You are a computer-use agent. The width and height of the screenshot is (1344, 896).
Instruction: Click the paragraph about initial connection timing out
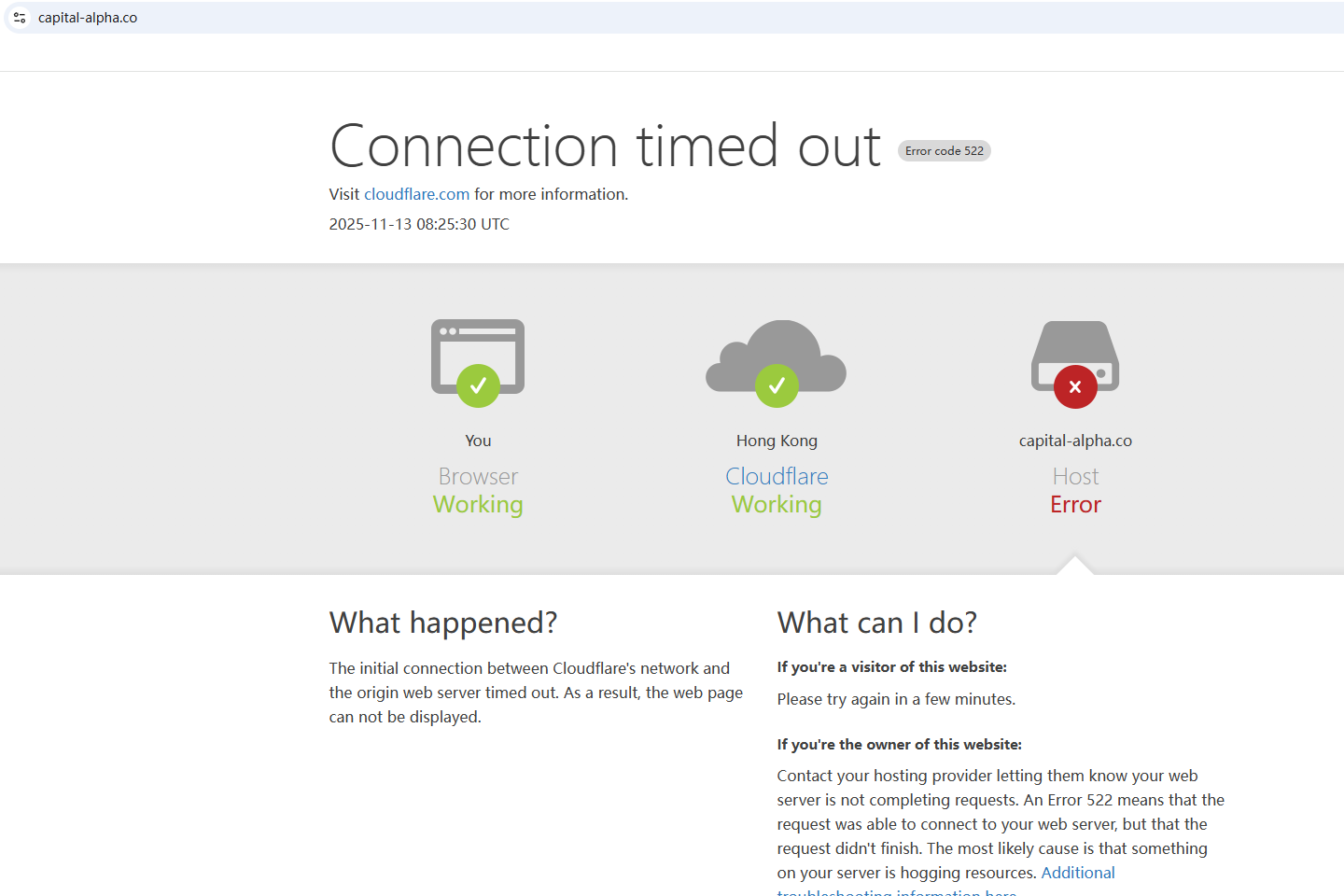tap(537, 693)
